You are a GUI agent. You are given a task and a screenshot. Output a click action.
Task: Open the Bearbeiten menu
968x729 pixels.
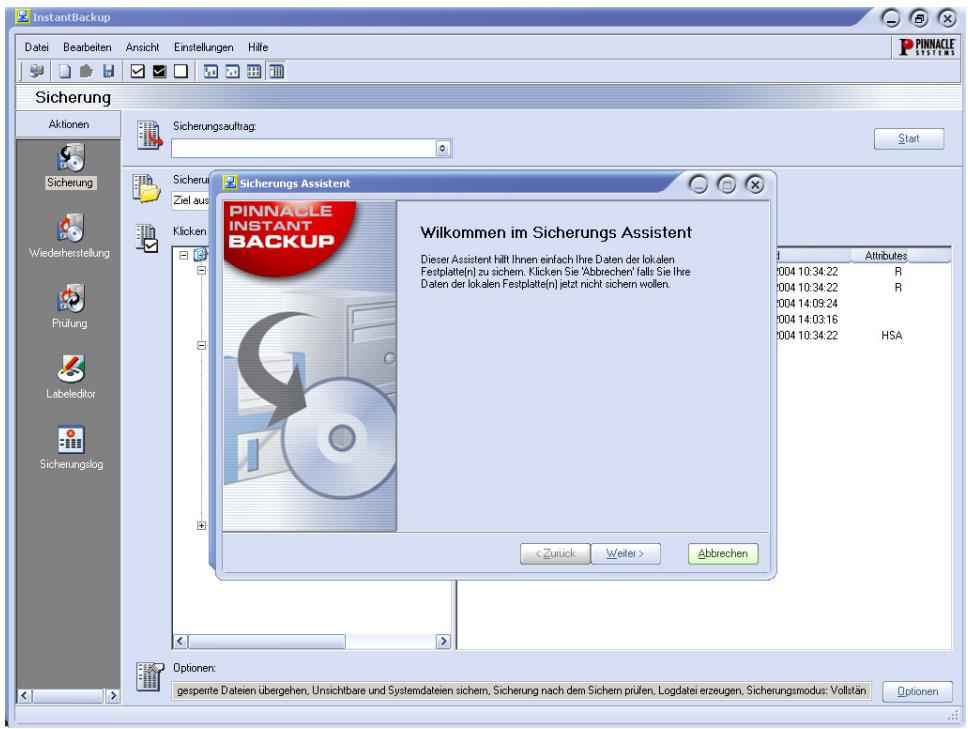click(87, 47)
